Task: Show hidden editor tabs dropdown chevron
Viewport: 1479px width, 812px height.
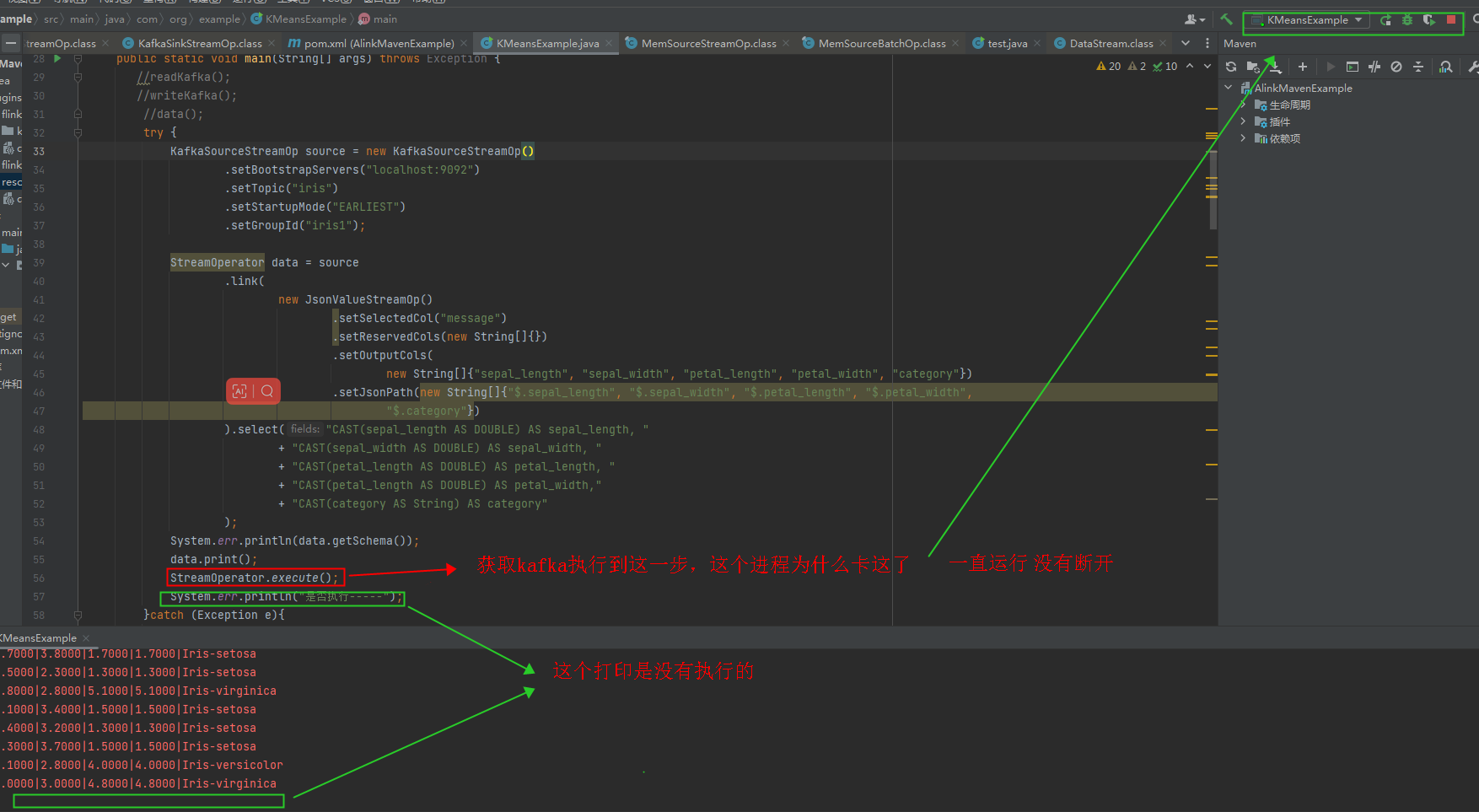Action: [x=1186, y=43]
